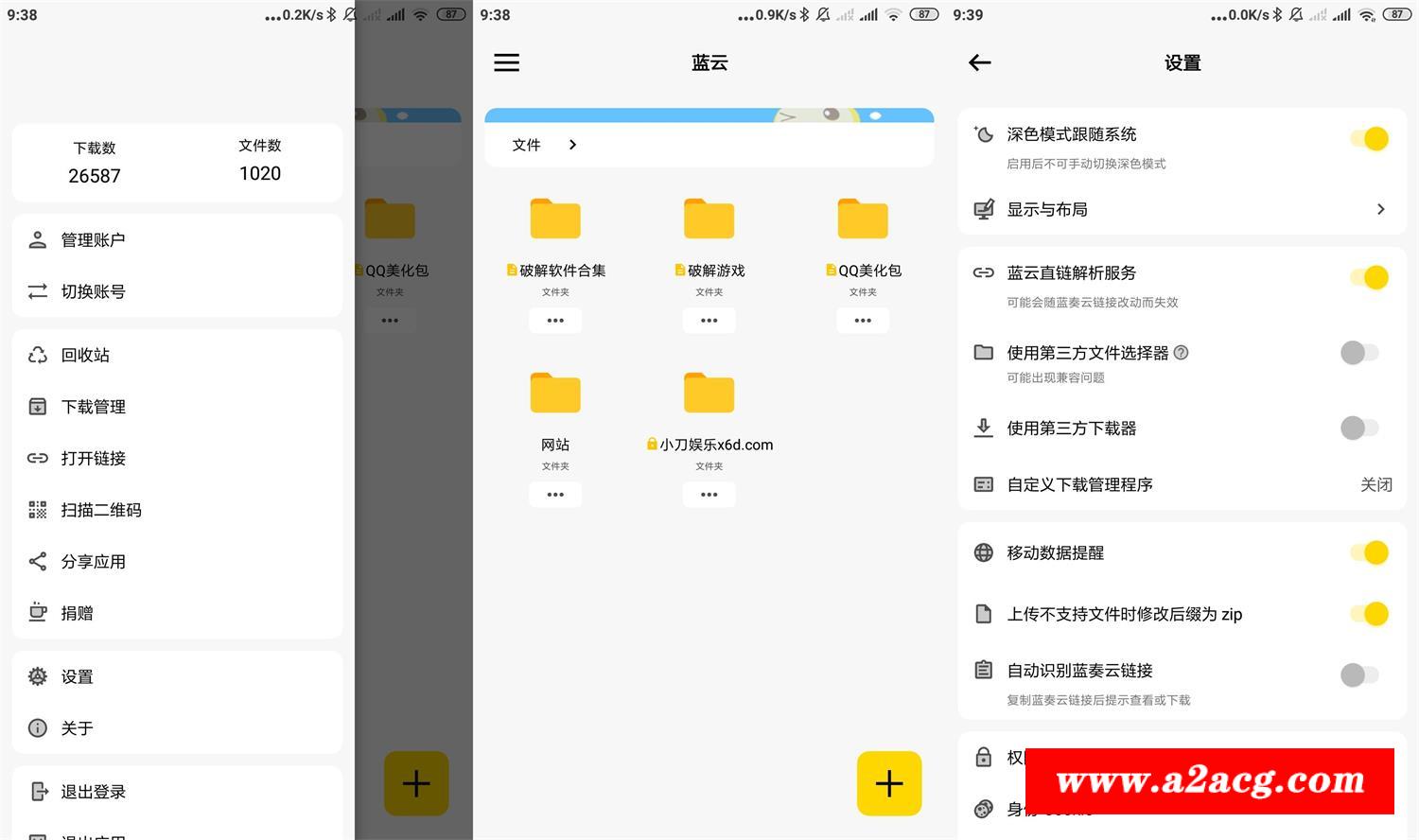
Task: Tap the yellow plus add button
Action: click(889, 783)
